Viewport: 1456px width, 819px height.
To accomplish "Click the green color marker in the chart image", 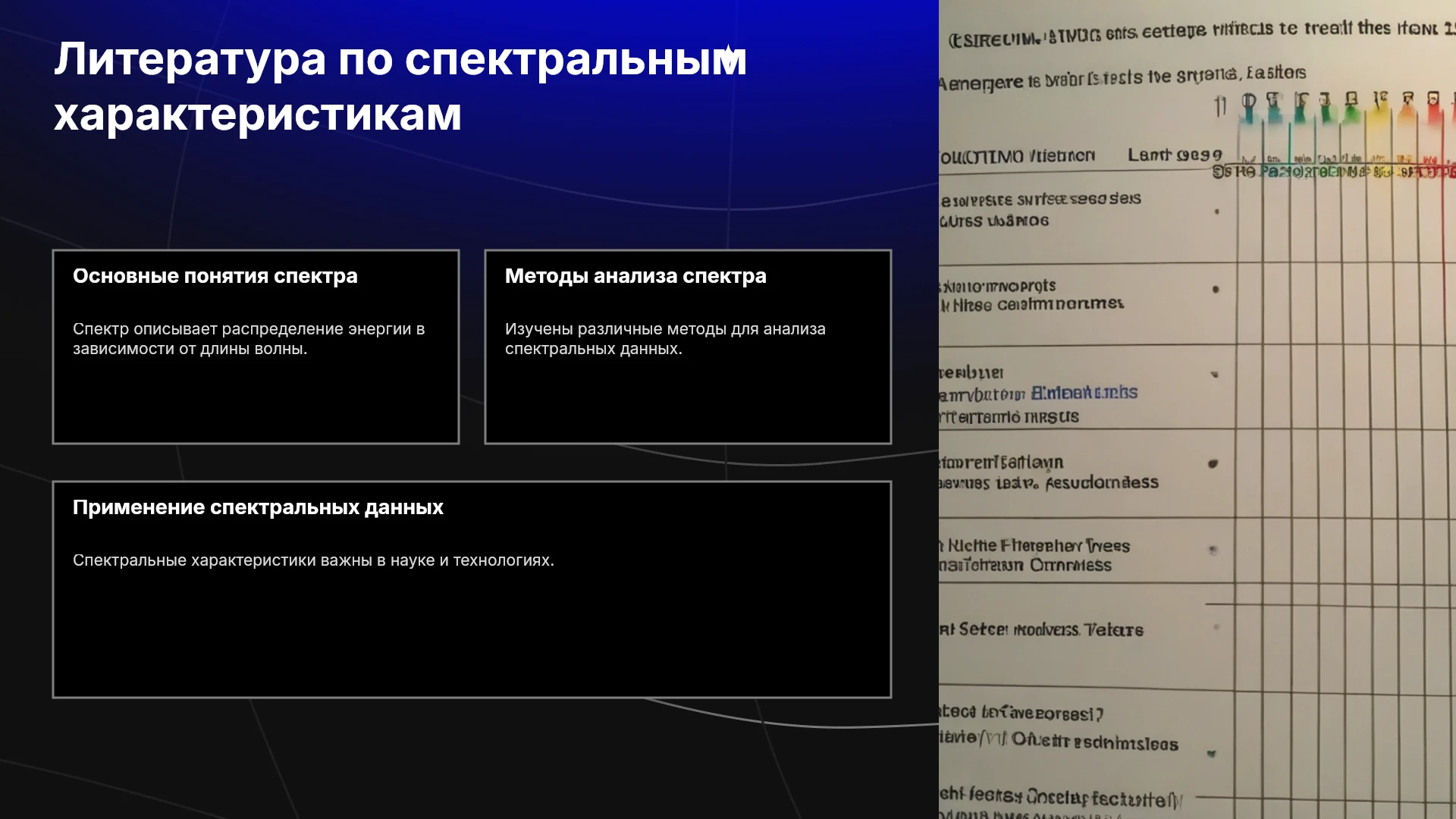I will pyautogui.click(x=1351, y=111).
